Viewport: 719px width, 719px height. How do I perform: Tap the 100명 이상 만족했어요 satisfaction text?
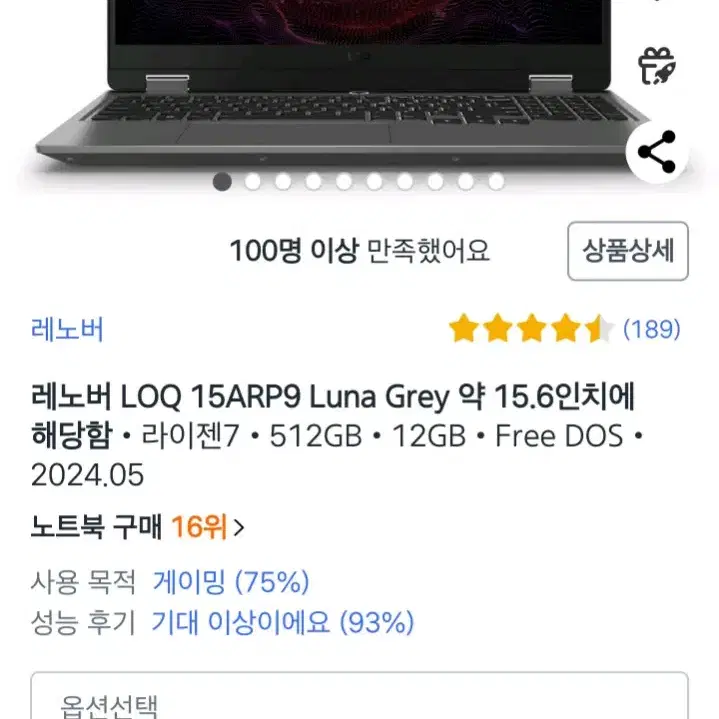[360, 251]
